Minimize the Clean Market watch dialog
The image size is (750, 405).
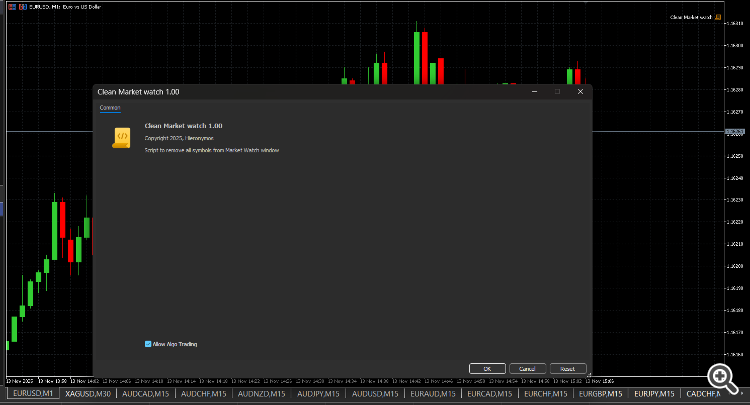[x=534, y=91]
